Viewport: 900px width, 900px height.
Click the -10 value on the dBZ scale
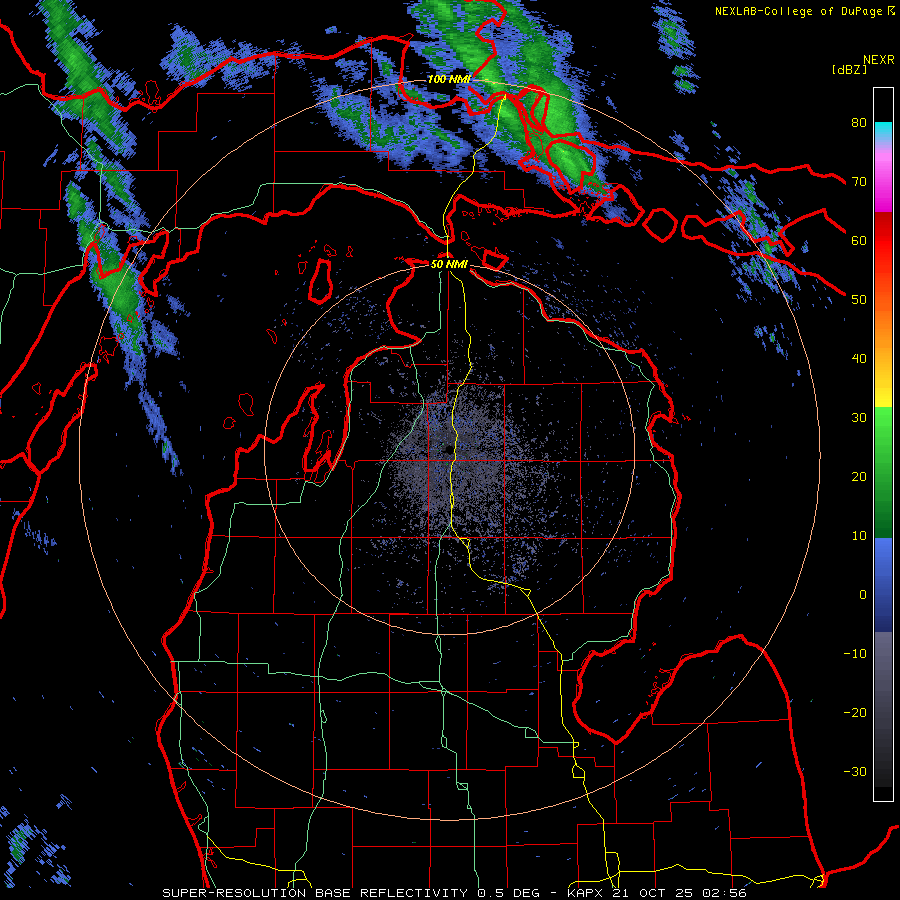tap(855, 654)
